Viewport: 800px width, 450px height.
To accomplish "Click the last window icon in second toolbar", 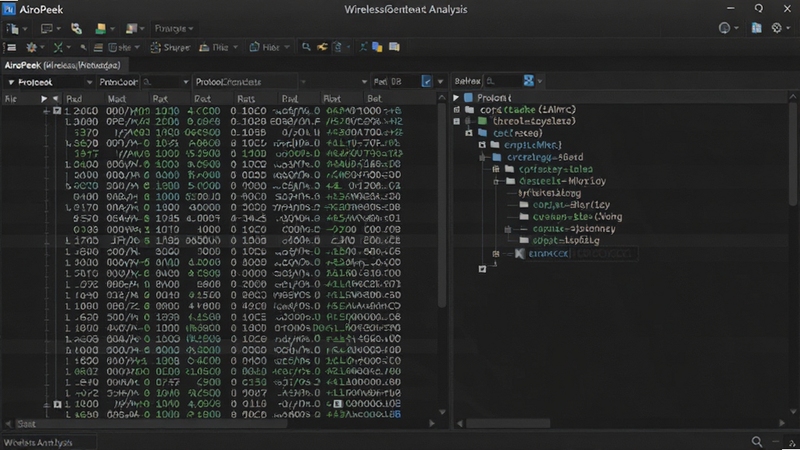I will point(394,47).
